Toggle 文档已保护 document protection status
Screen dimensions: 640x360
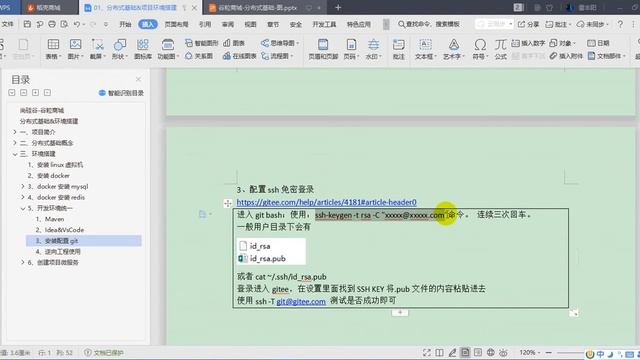pos(104,353)
